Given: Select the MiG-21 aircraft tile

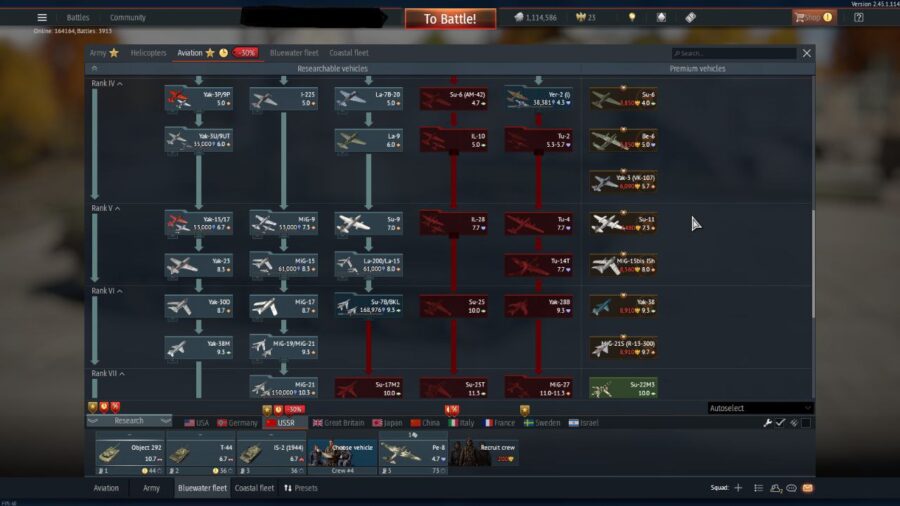Looking at the screenshot, I should 284,387.
